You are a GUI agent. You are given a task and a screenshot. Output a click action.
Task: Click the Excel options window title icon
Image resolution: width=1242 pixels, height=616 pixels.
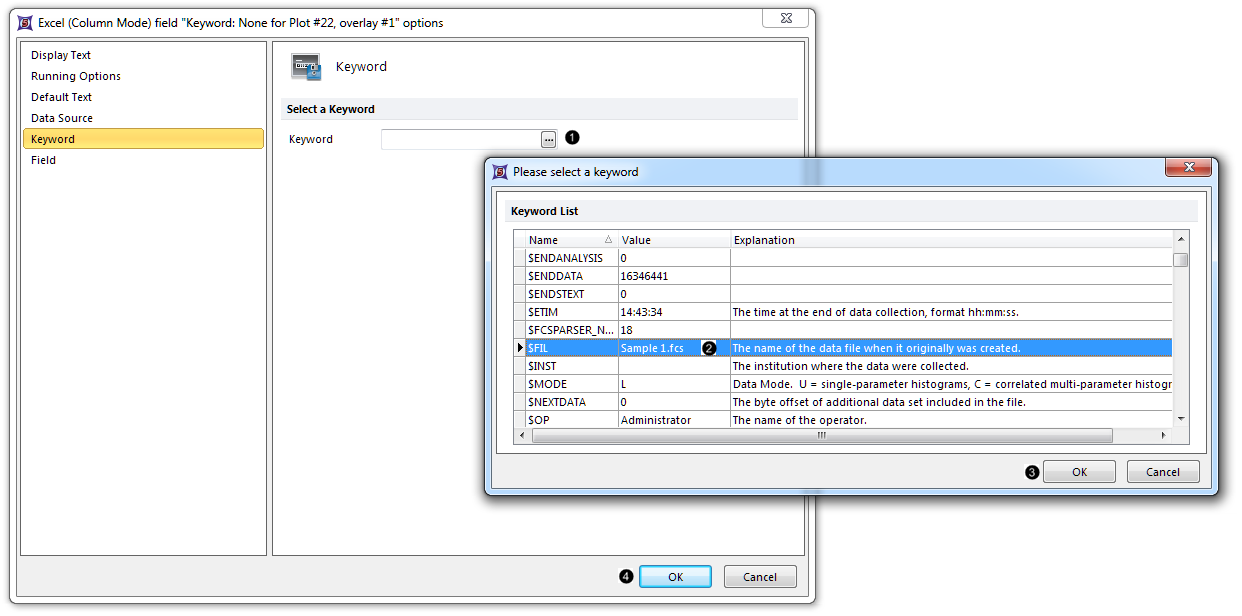point(26,22)
